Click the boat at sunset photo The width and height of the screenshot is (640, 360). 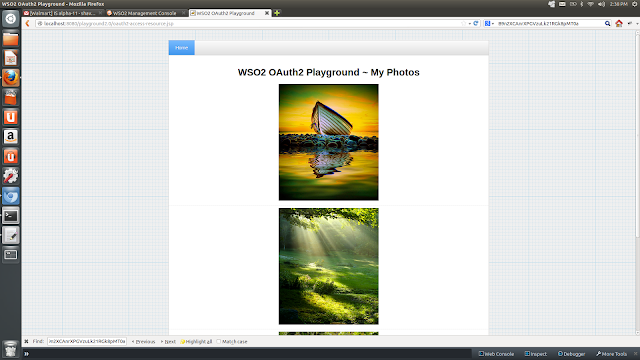point(329,142)
